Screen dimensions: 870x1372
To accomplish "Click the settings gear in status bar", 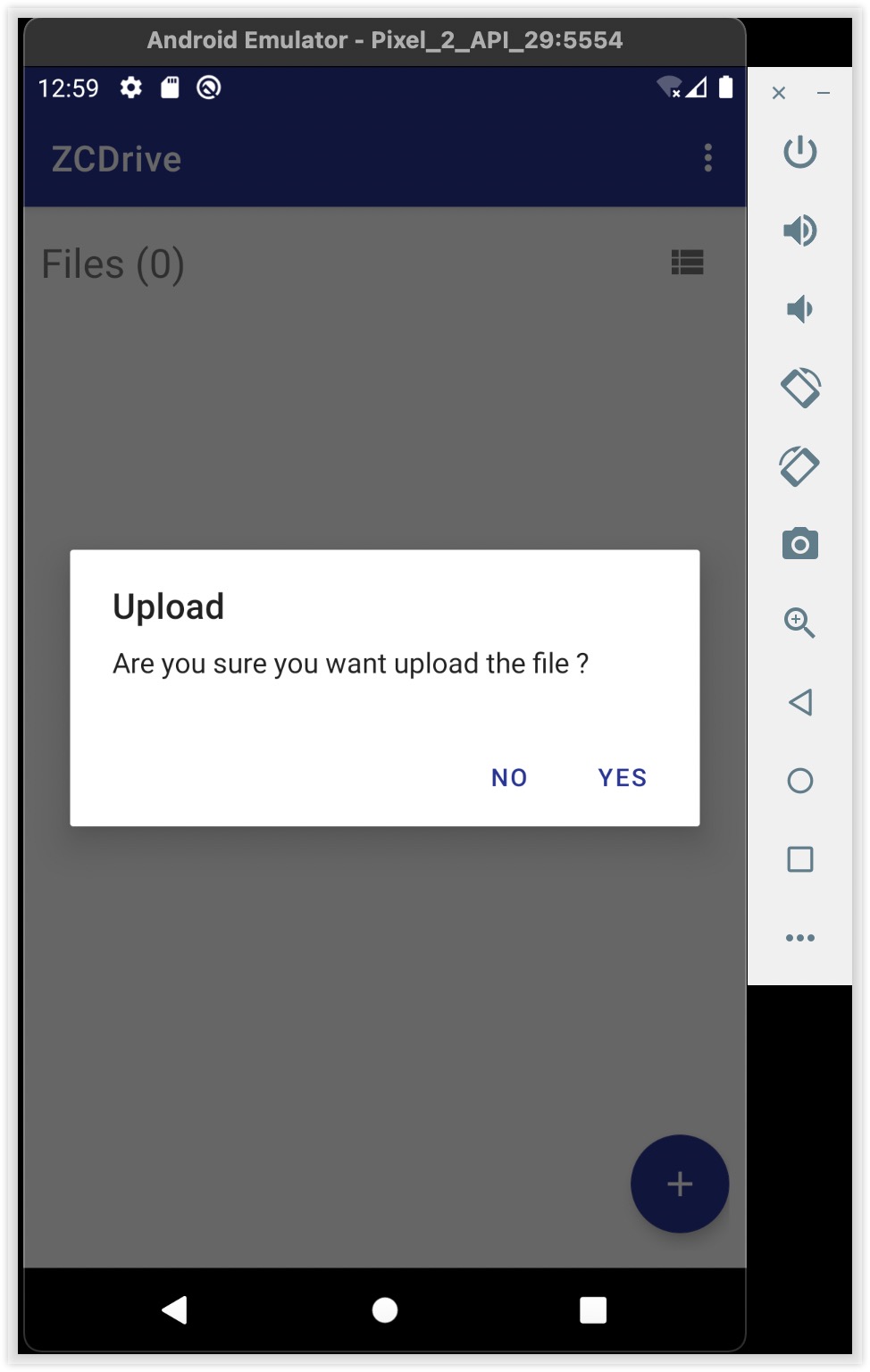I will click(x=131, y=88).
